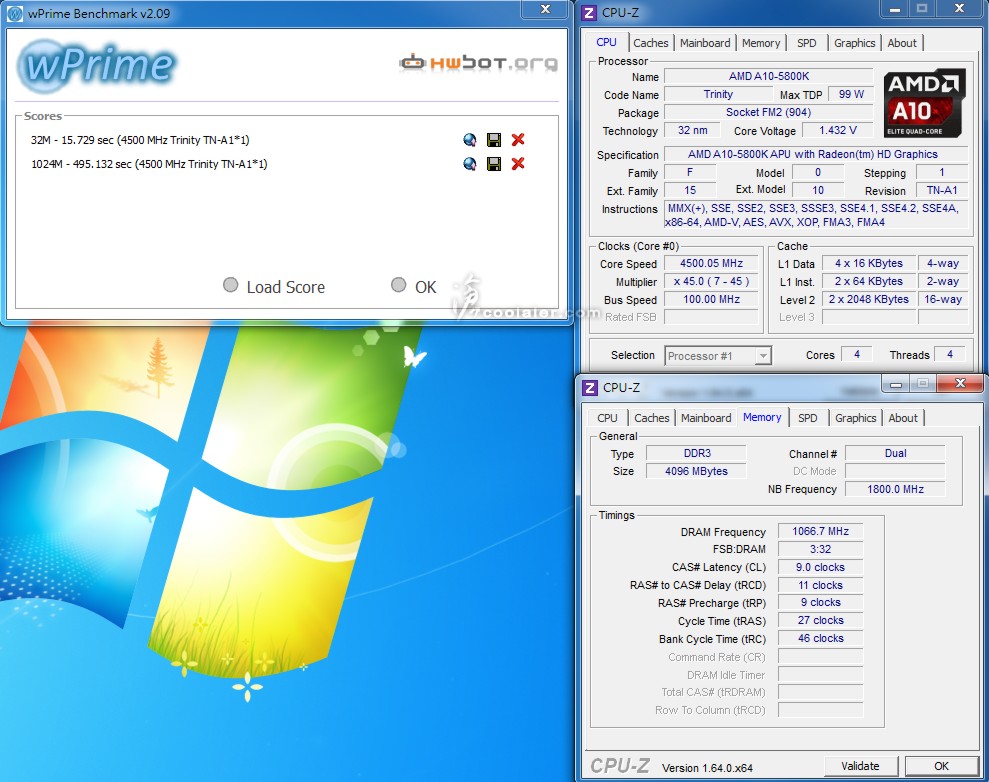Click the title bar icon of the CPU-Z Memory tab window
The image size is (989, 782).
(x=590, y=388)
